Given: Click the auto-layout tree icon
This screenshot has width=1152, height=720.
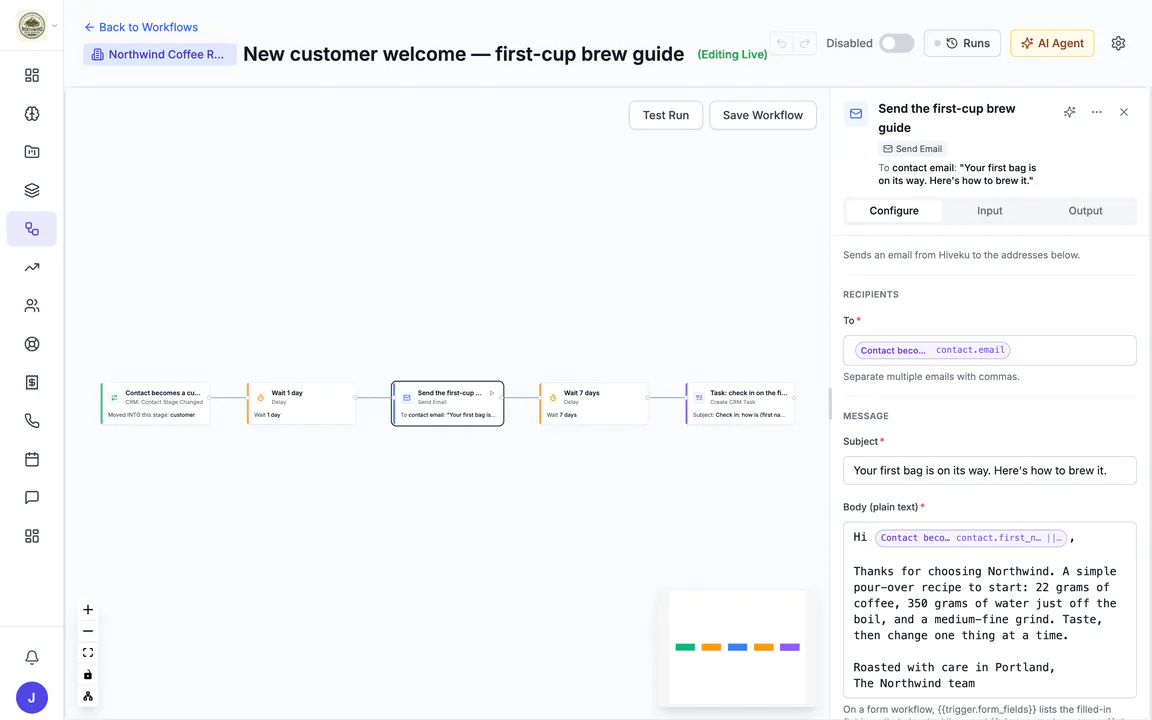Looking at the screenshot, I should [x=87, y=696].
